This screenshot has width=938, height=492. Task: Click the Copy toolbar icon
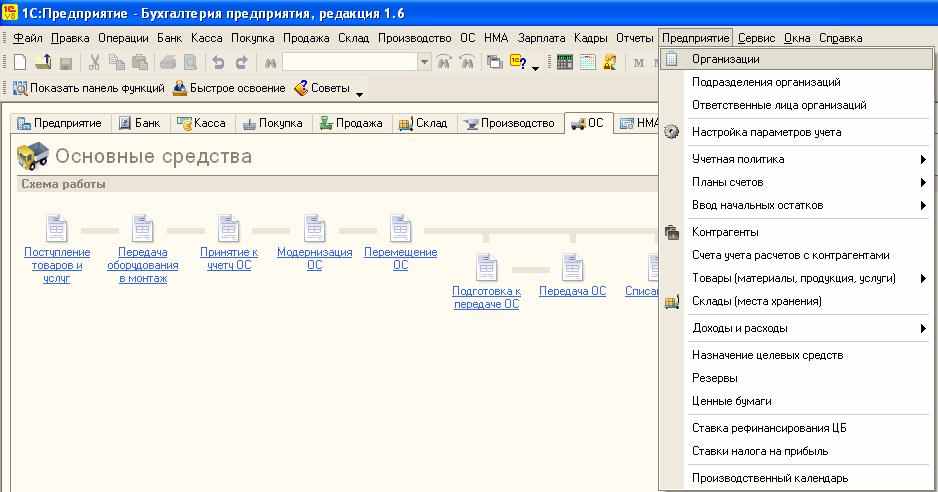tap(117, 62)
